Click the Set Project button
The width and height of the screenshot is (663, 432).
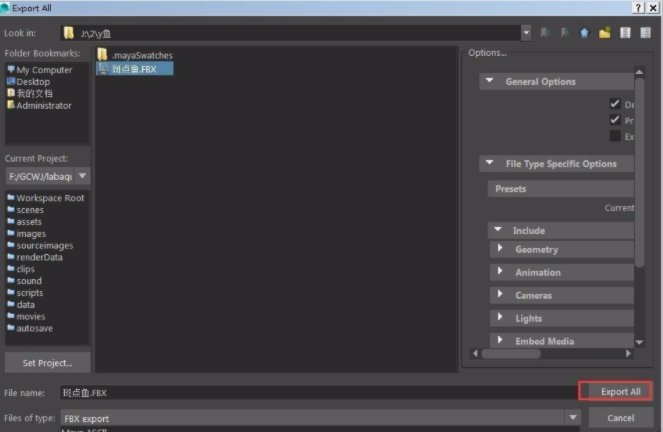(x=47, y=363)
